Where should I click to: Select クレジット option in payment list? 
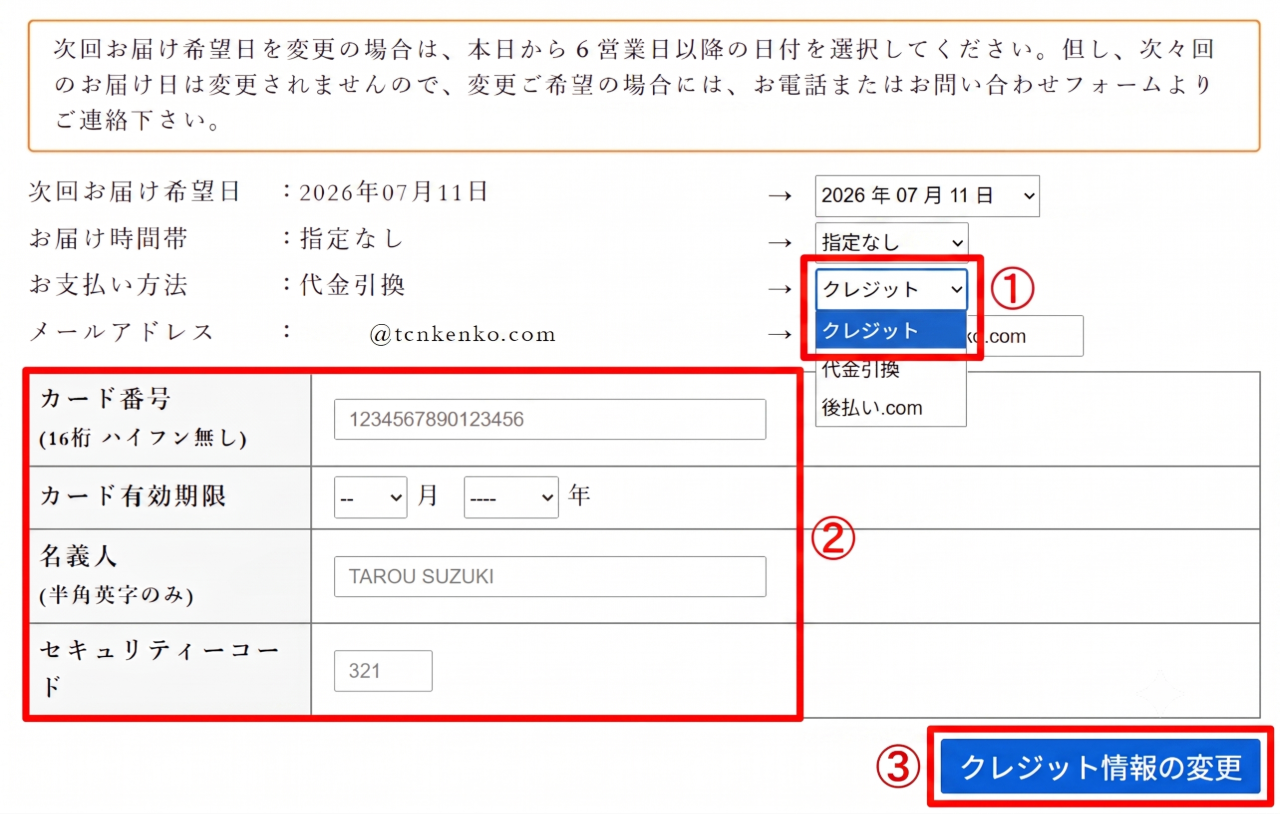pyautogui.click(x=891, y=330)
